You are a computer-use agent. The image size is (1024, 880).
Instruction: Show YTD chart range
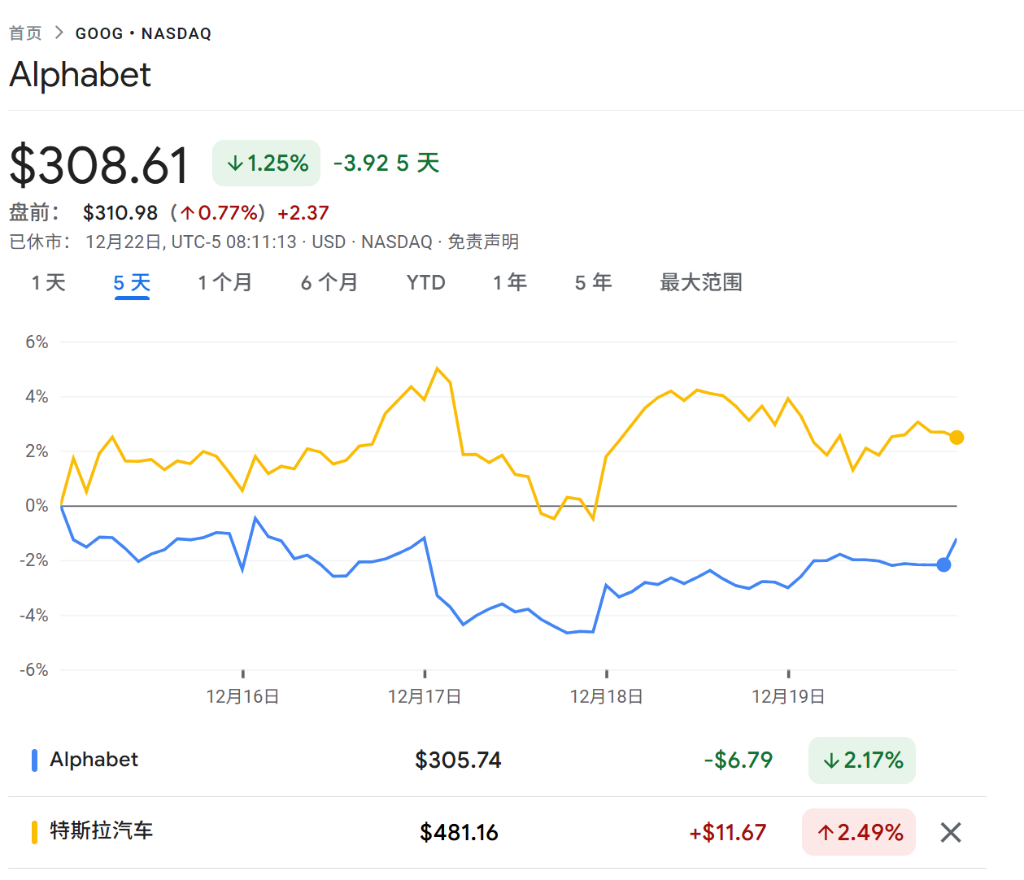click(x=425, y=283)
